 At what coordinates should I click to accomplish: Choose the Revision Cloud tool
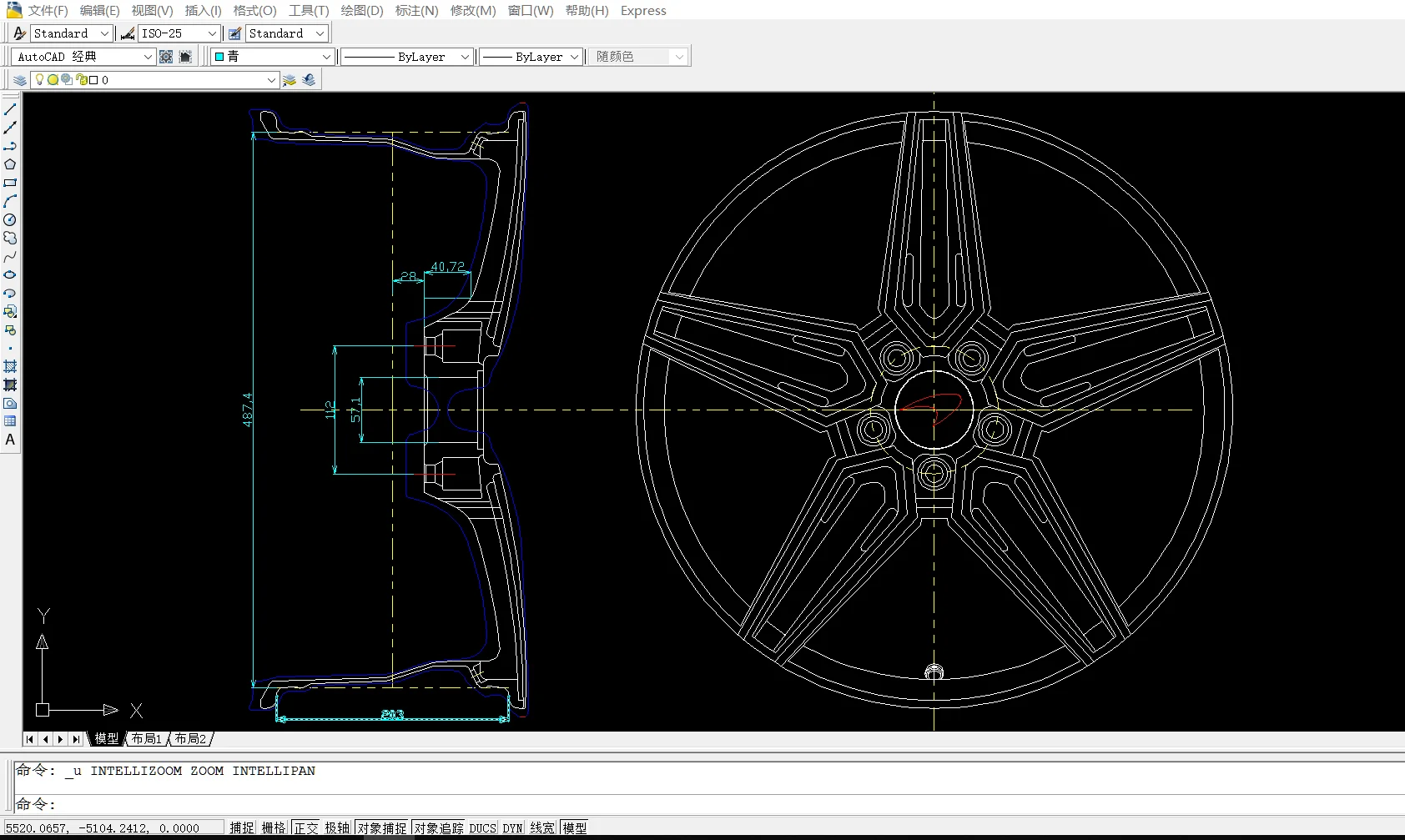point(10,239)
